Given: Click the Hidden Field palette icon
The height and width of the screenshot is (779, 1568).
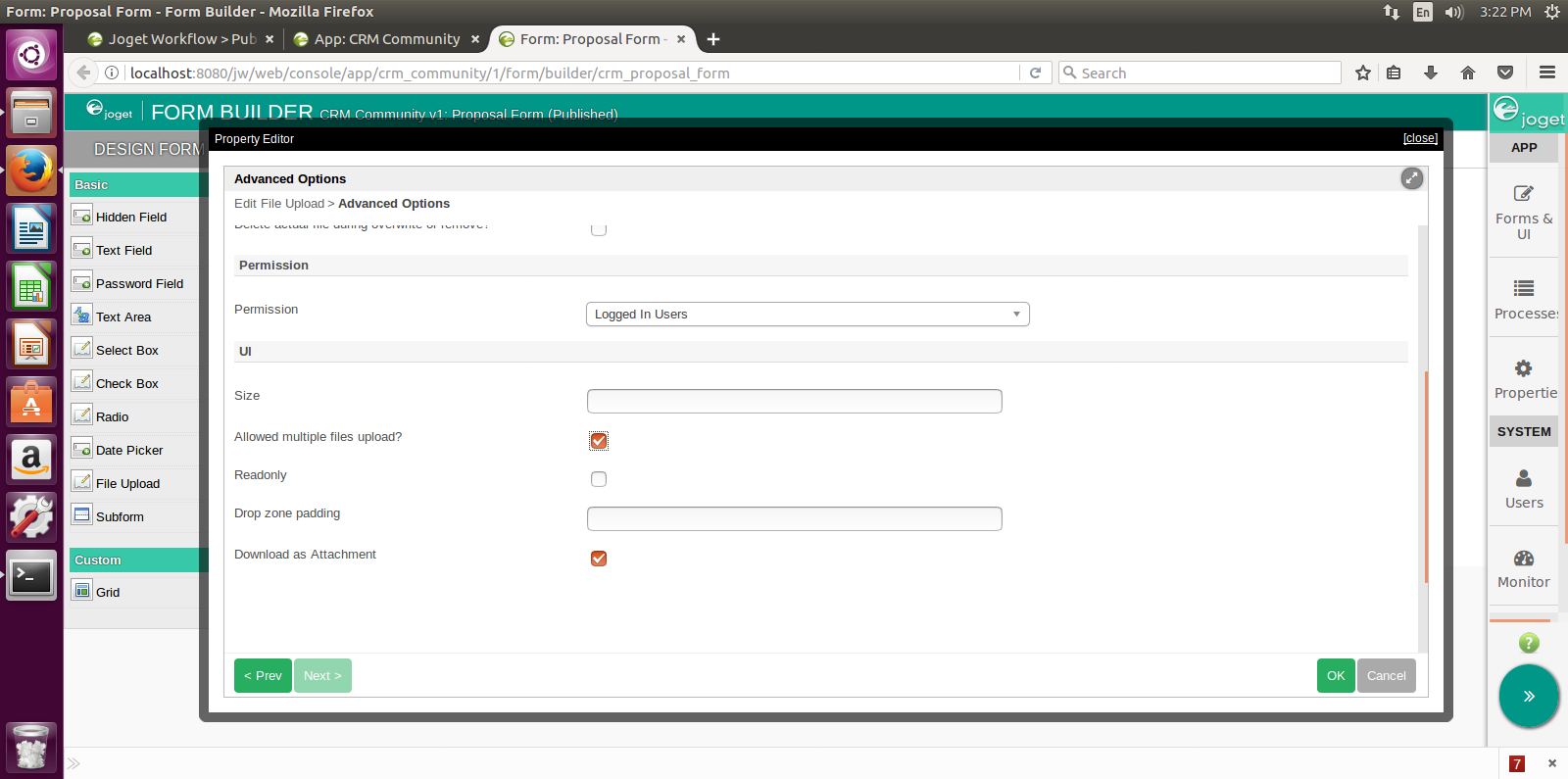Looking at the screenshot, I should (82, 216).
